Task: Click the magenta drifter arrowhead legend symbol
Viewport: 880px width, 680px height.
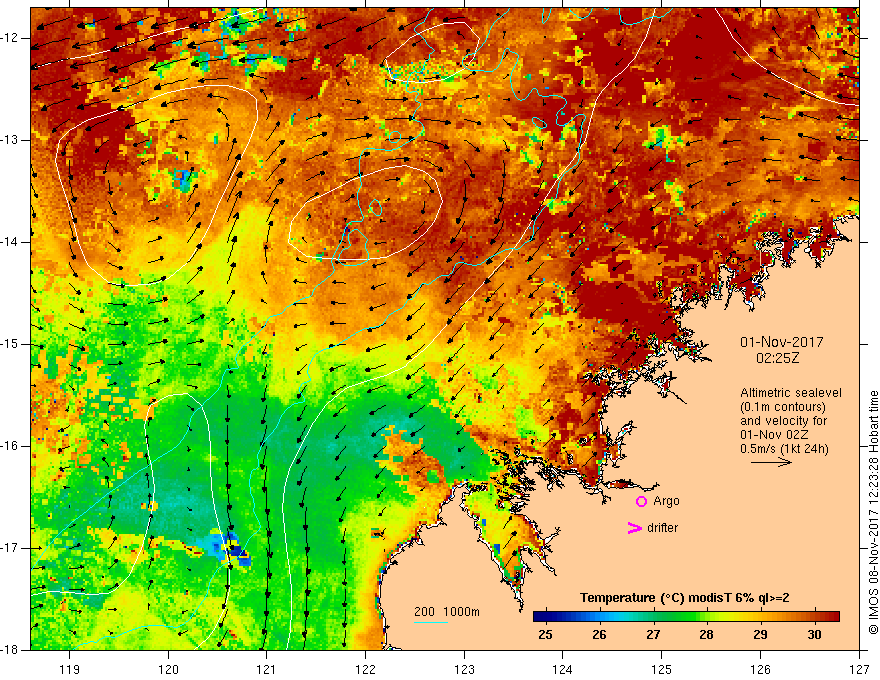Action: point(634,528)
